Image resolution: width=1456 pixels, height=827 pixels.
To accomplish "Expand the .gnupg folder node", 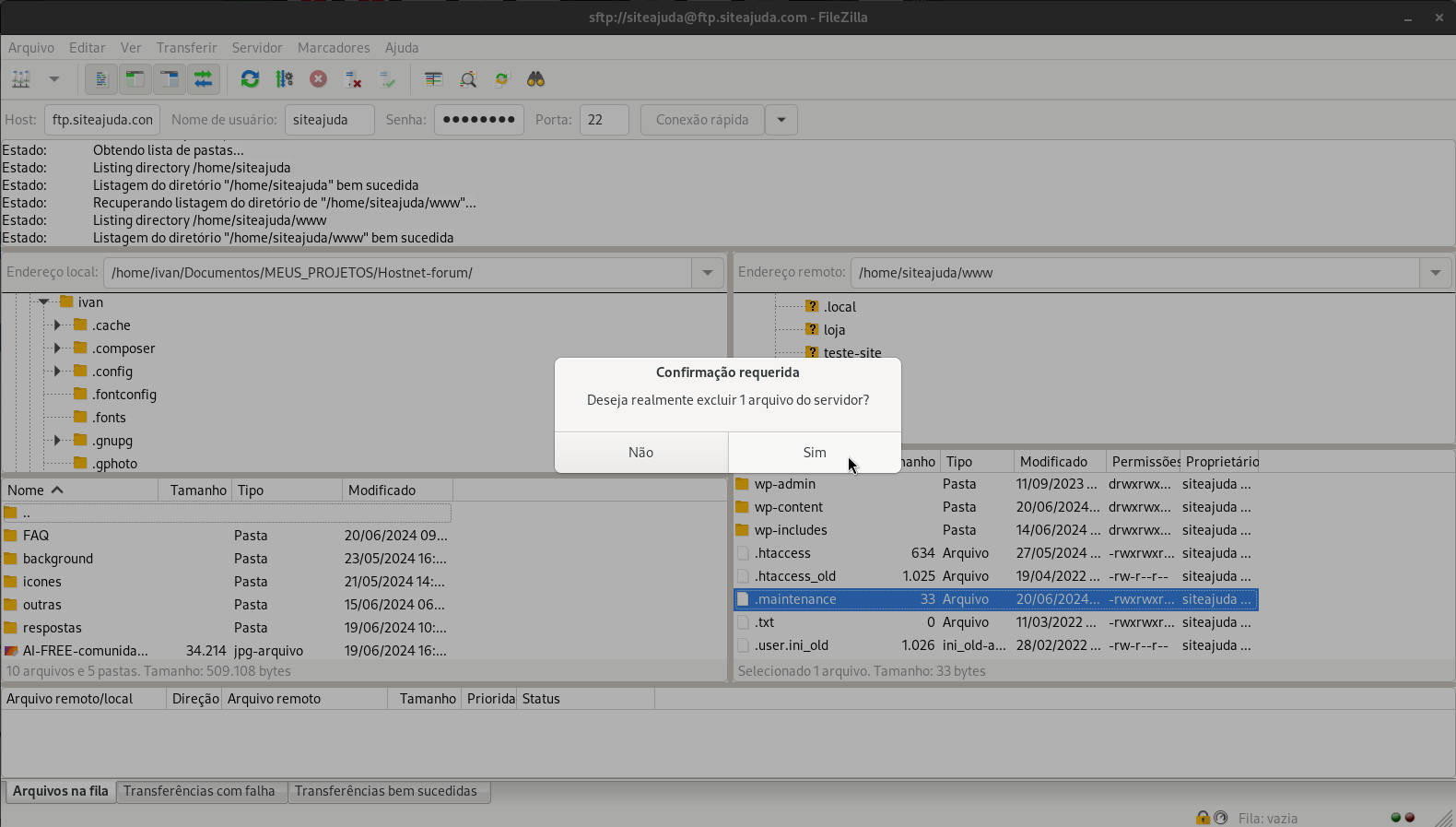I will (x=57, y=440).
